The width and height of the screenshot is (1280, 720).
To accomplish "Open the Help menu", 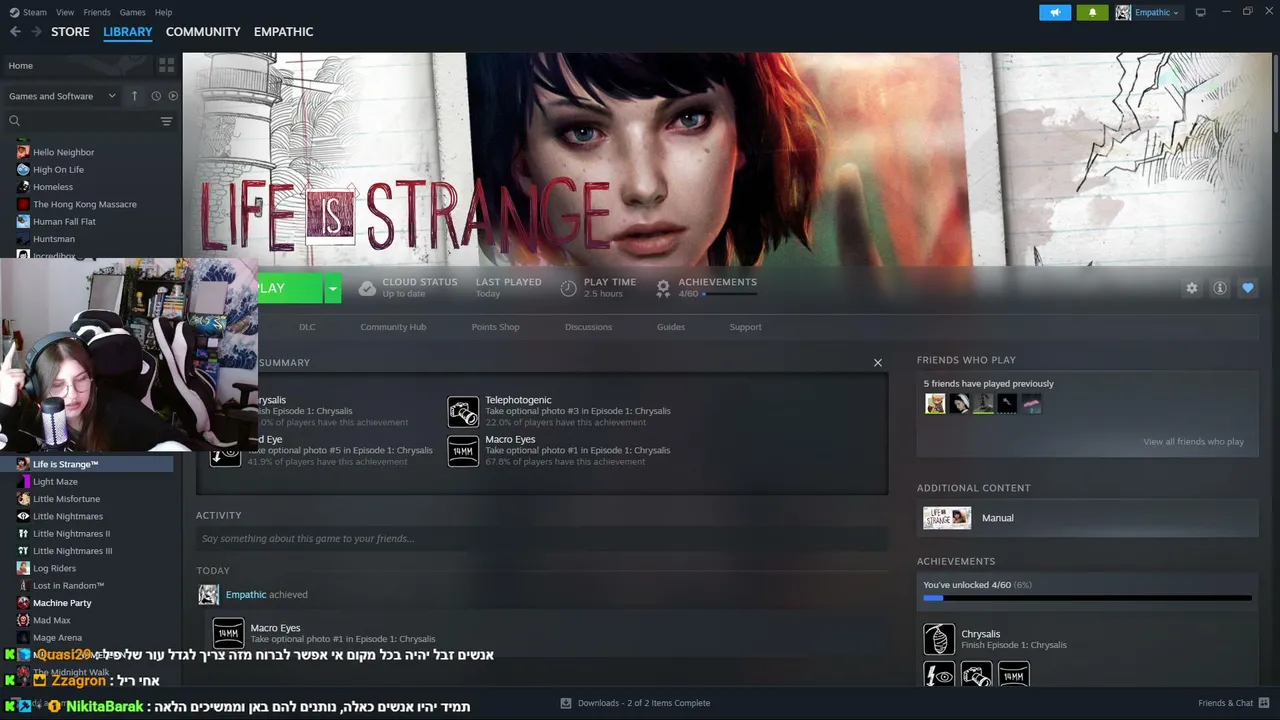I will coord(163,12).
